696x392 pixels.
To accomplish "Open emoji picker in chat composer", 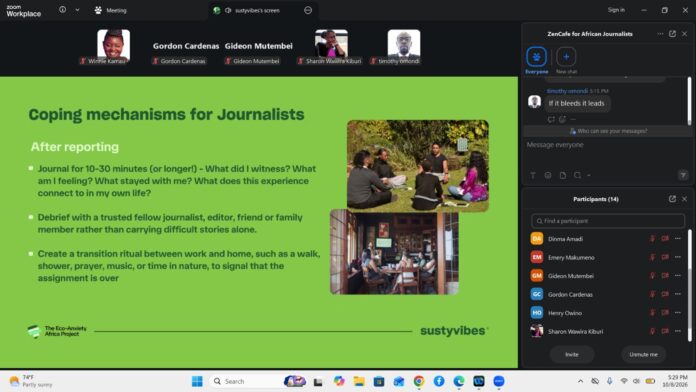I will (548, 175).
